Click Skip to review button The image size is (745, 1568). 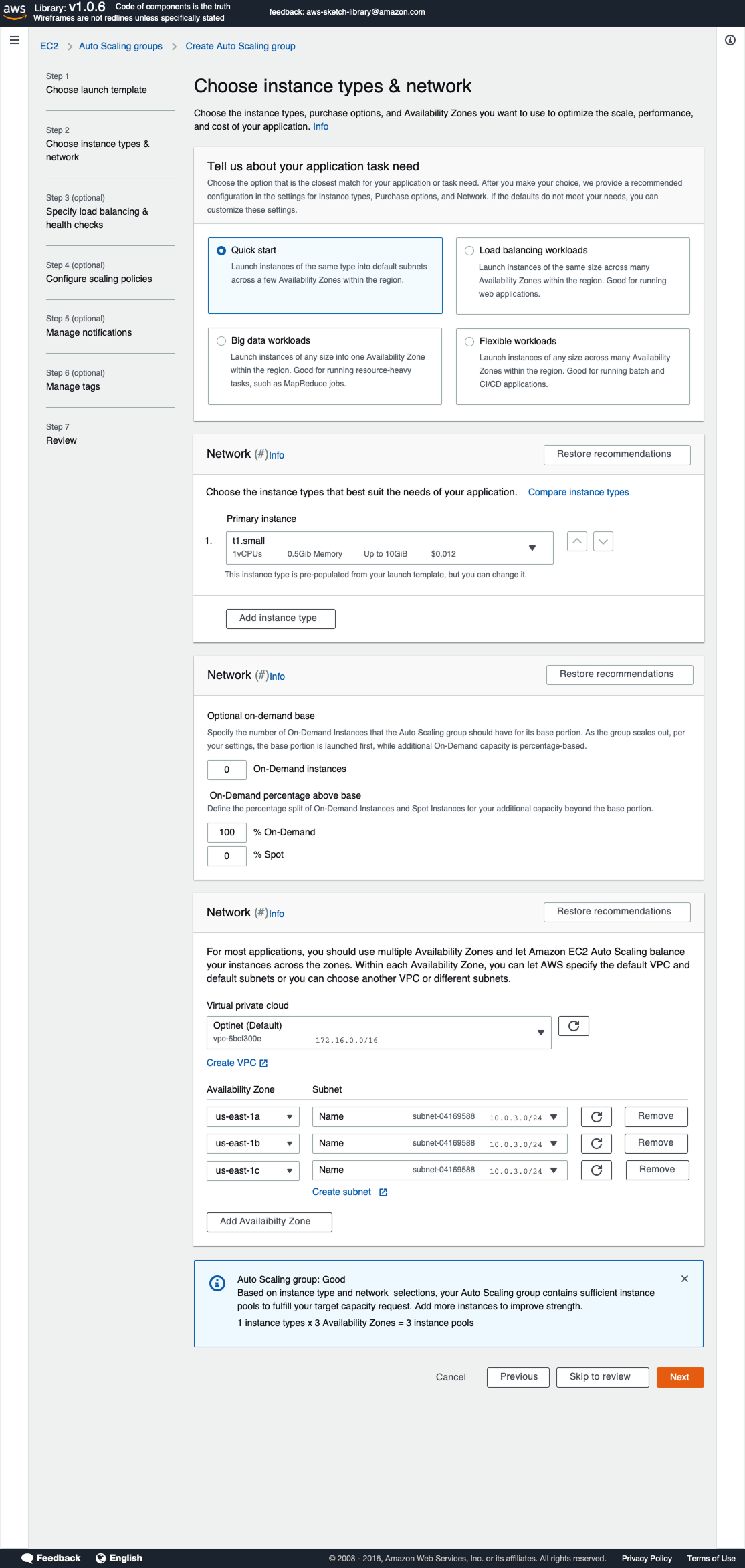tap(603, 1377)
